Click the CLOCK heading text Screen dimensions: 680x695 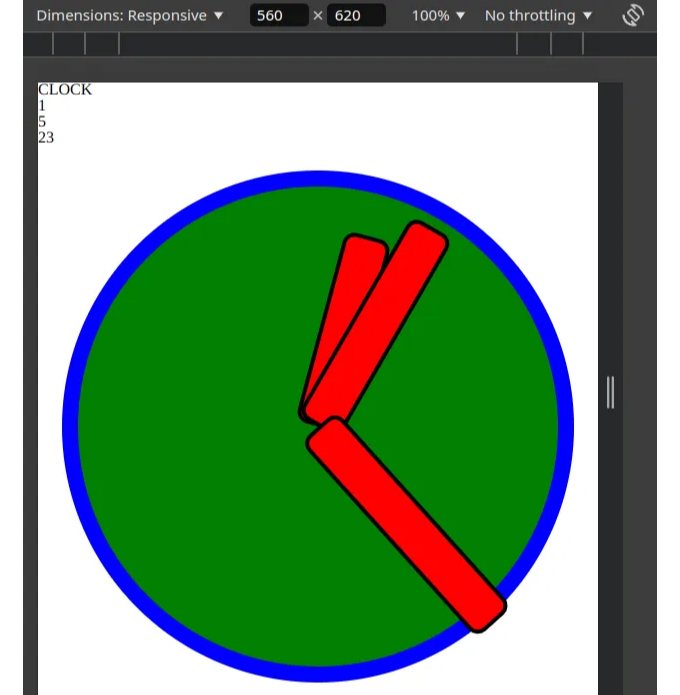(65, 90)
